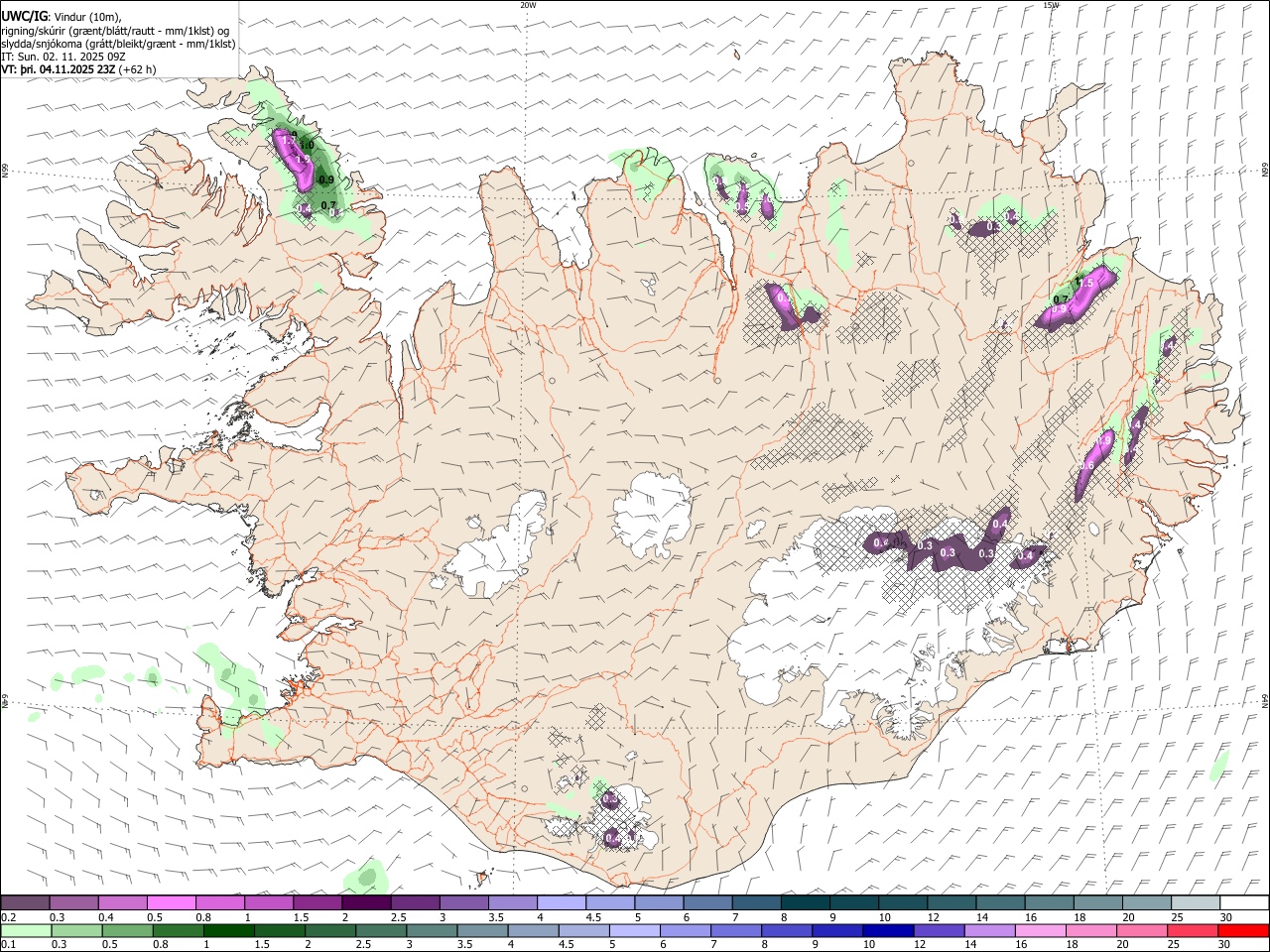Click the lower scale swatch starting at 20
Screen dimensions: 1270x952
pos(1143,930)
